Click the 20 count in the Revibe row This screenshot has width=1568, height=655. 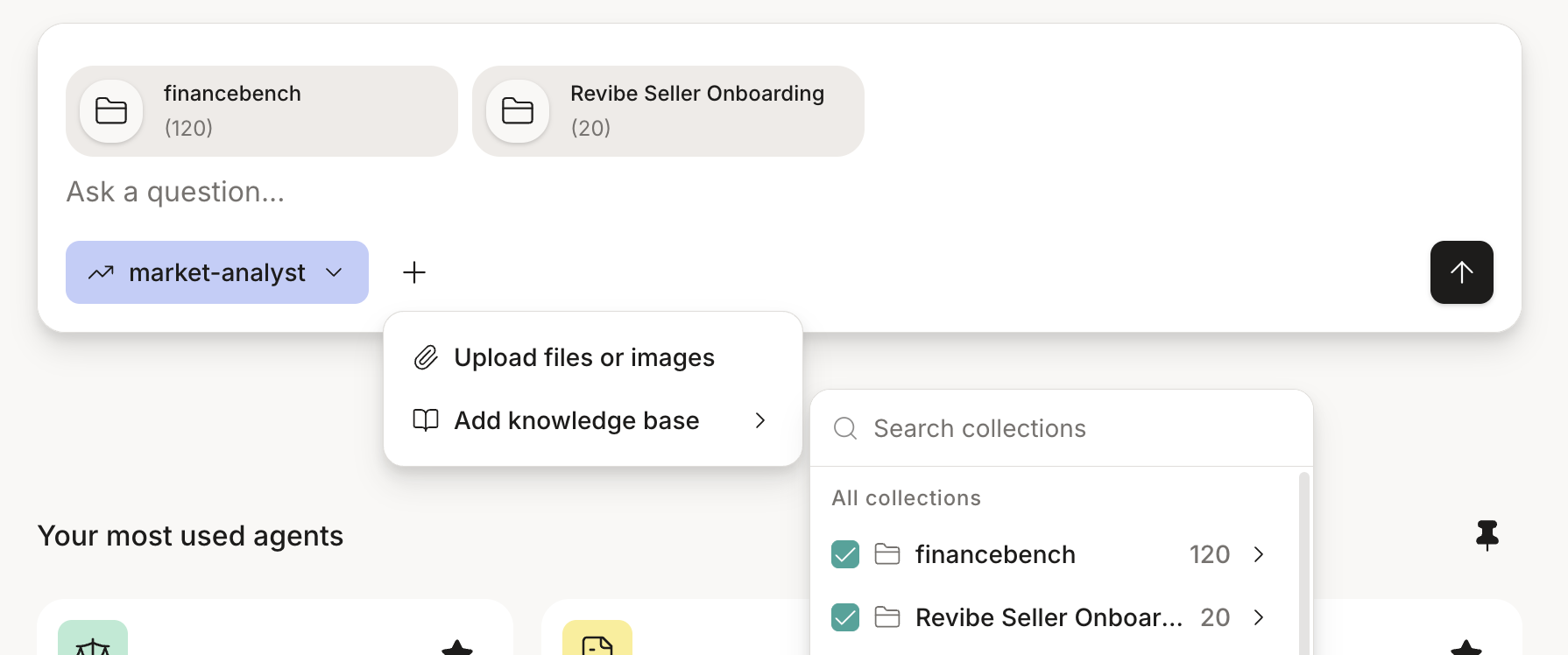[1215, 617]
